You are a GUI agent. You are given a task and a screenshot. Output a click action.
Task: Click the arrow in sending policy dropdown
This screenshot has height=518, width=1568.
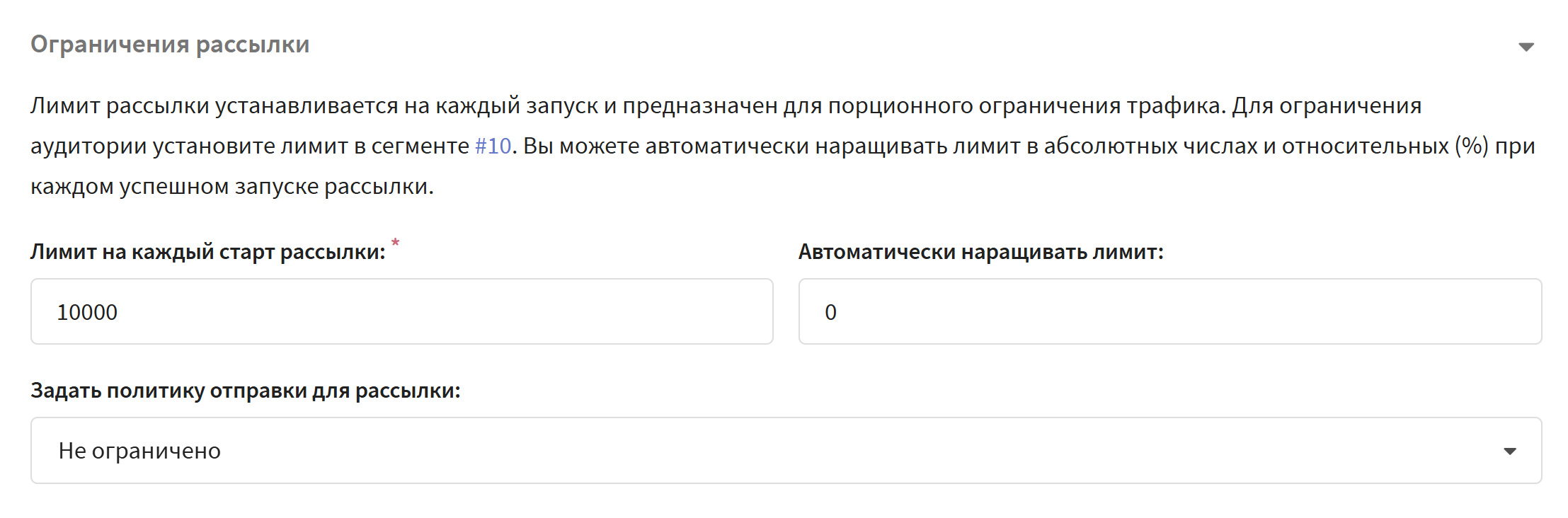coord(1509,451)
